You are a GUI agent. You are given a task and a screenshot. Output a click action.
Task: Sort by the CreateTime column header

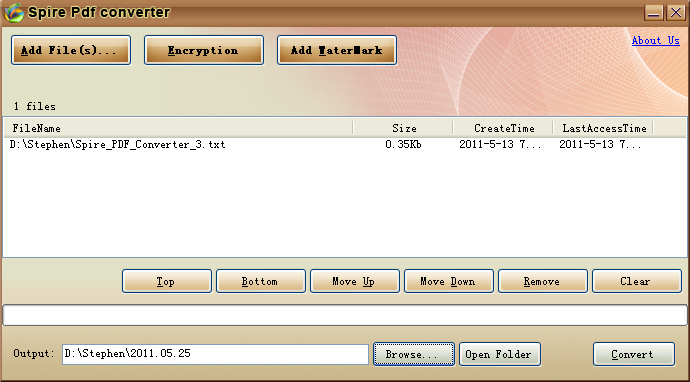coord(503,128)
